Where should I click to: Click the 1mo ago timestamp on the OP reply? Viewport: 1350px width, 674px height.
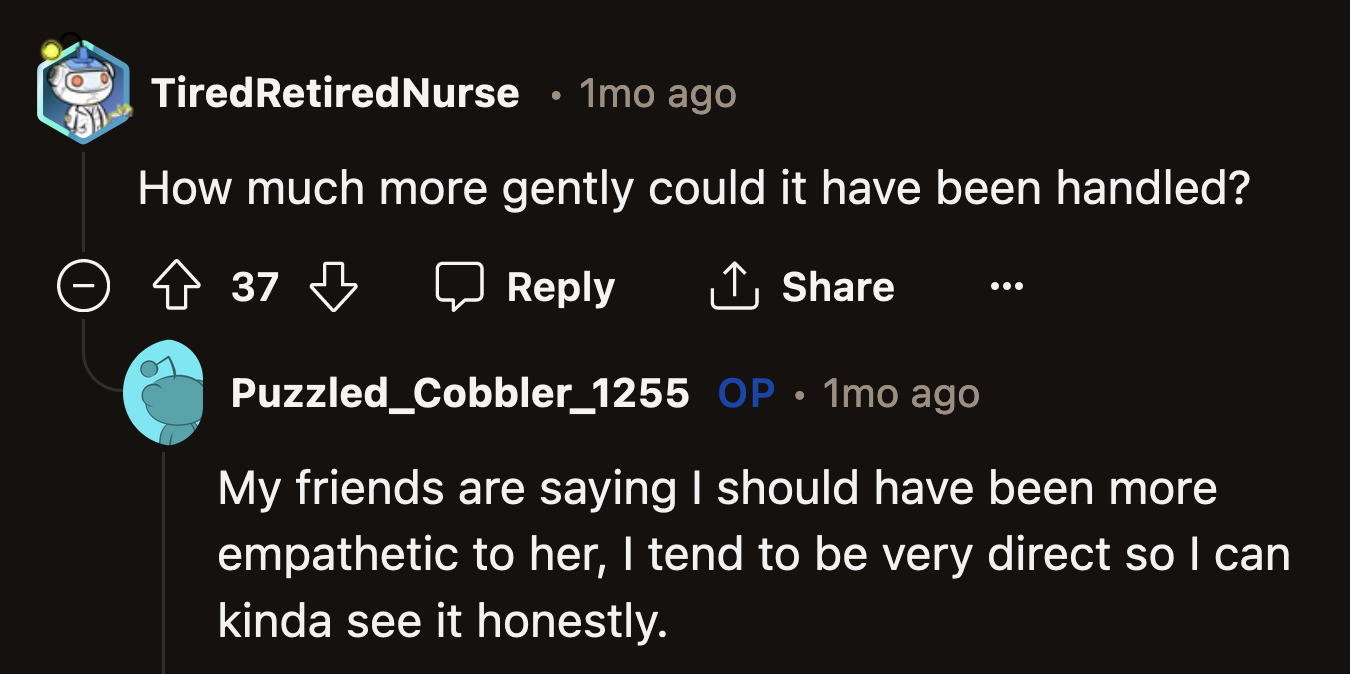[901, 393]
